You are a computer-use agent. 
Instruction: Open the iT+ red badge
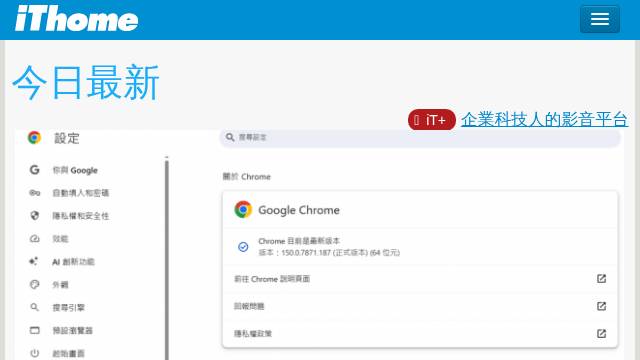(x=431, y=120)
